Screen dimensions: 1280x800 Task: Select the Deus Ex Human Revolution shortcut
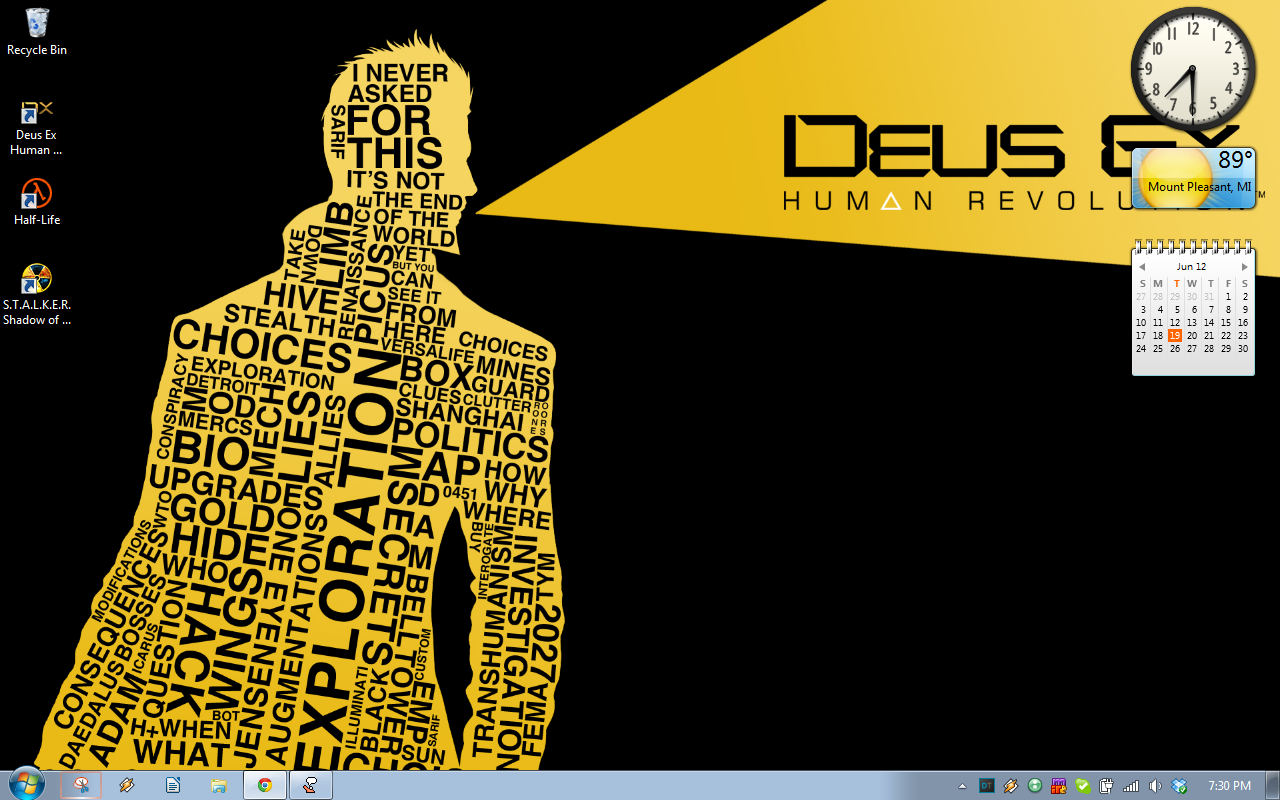[x=37, y=128]
